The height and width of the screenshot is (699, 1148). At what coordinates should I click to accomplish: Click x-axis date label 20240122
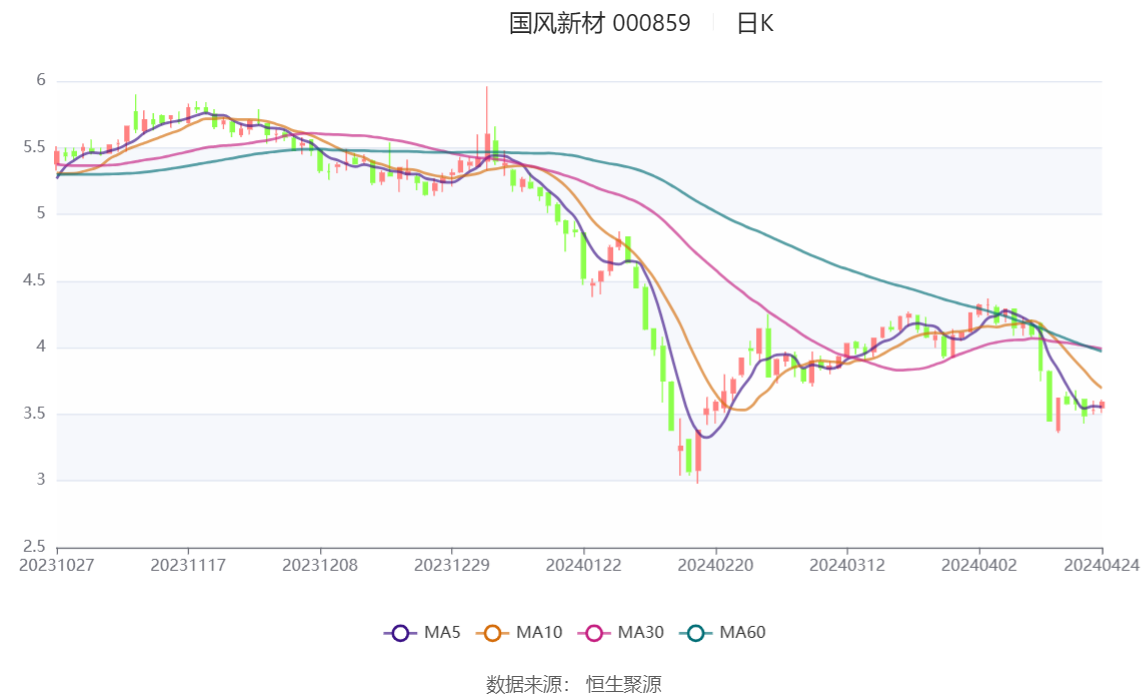point(584,565)
